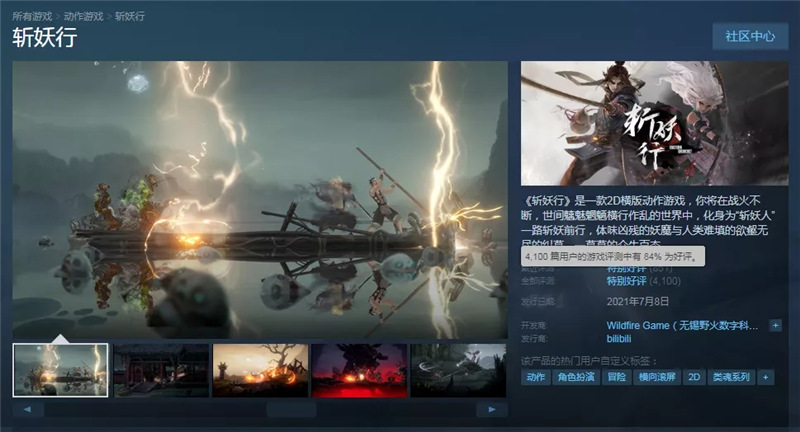
Task: Select the 类魂系列 tag
Action: 731,377
